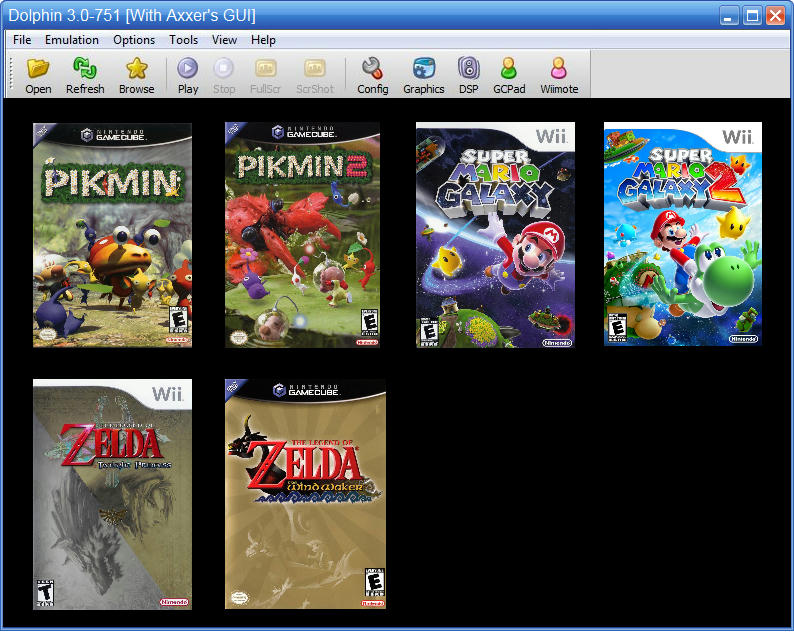
Task: Open the Tools menu
Action: [x=183, y=39]
